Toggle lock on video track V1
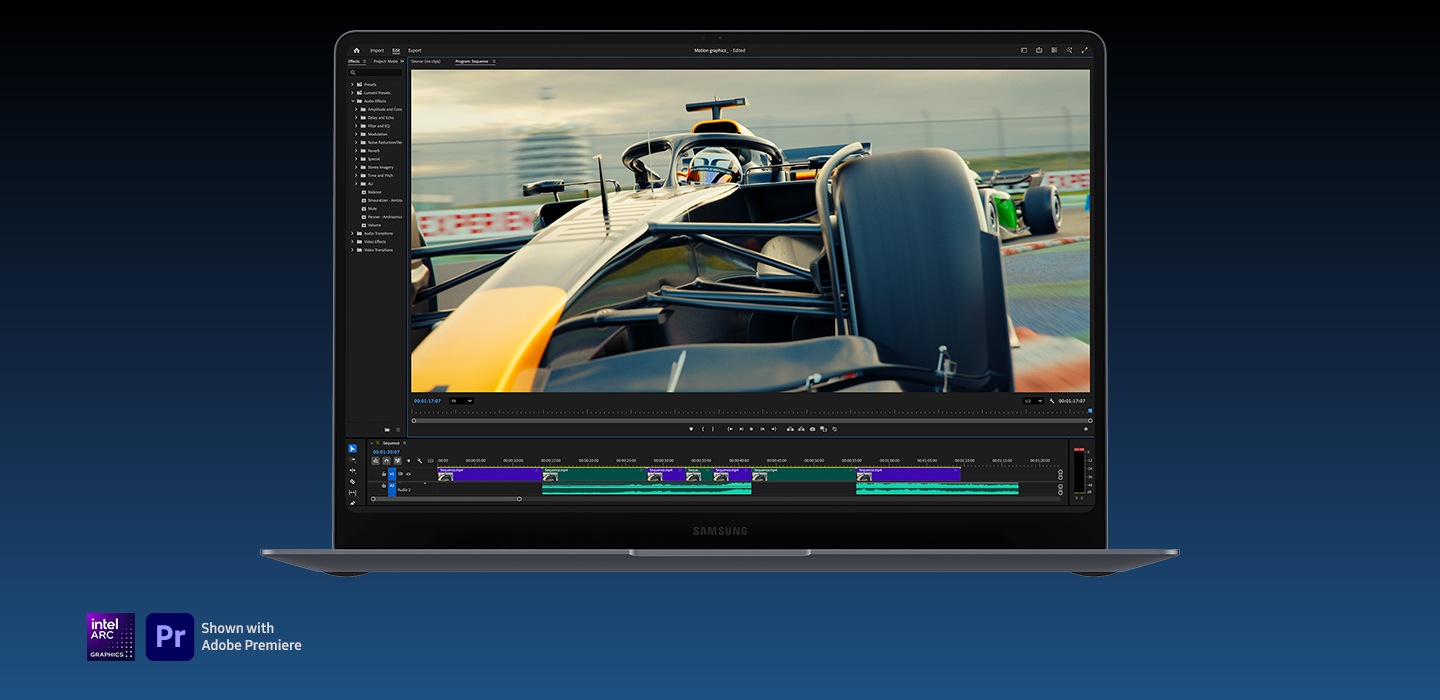The width and height of the screenshot is (1440, 700). coord(384,474)
